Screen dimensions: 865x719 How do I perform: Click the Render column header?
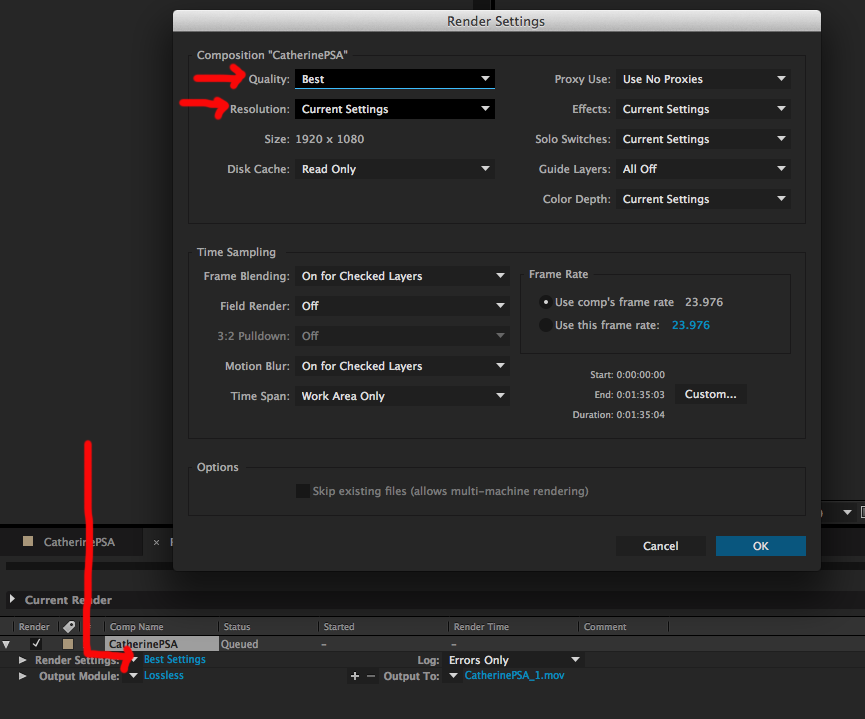(34, 627)
